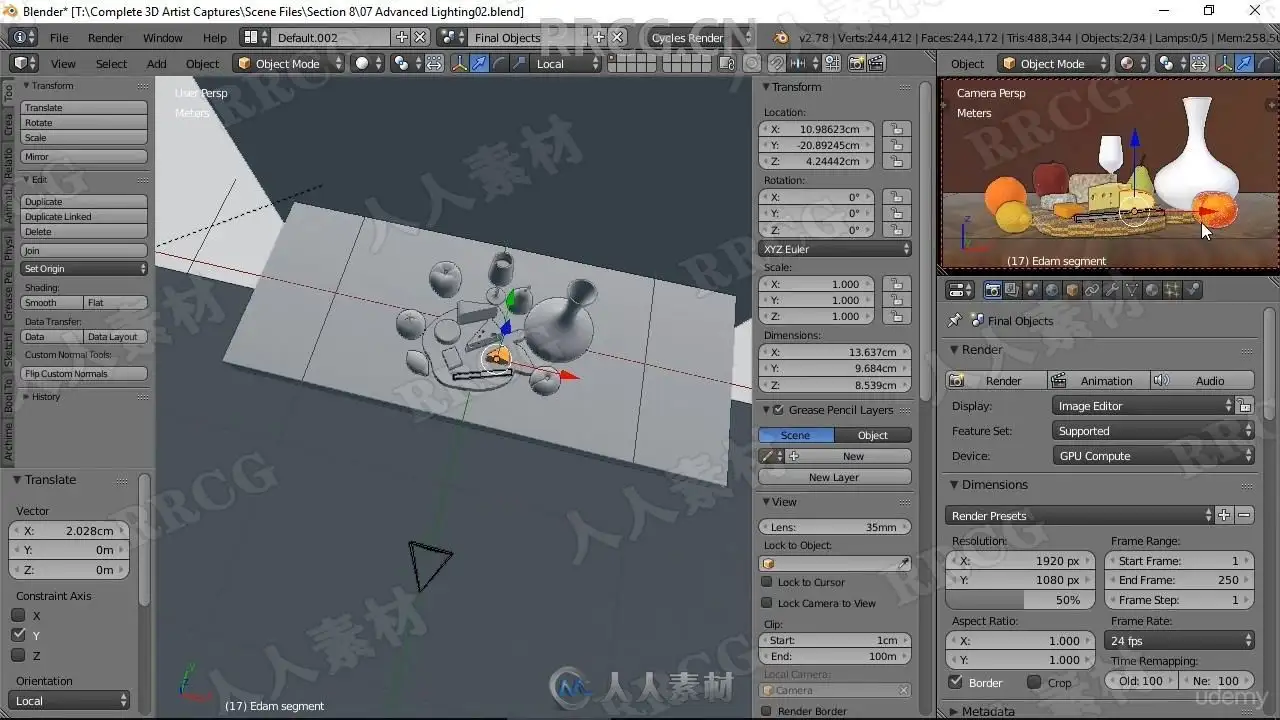This screenshot has width=1280, height=720.
Task: Click the scene browse icon beside Final Objects
Action: coord(452,37)
